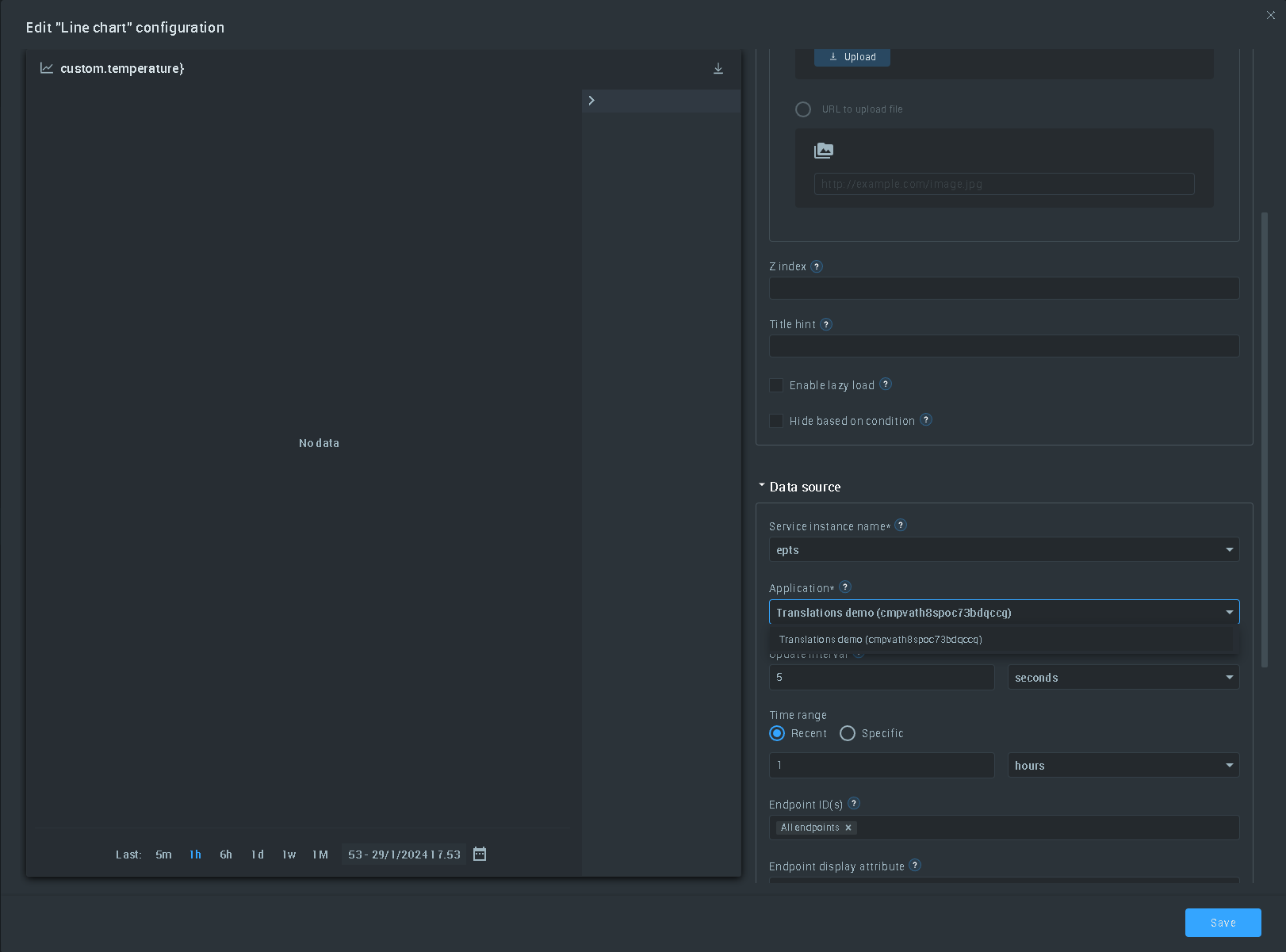Click the date range text field
This screenshot has width=1286, height=952.
pyautogui.click(x=404, y=855)
